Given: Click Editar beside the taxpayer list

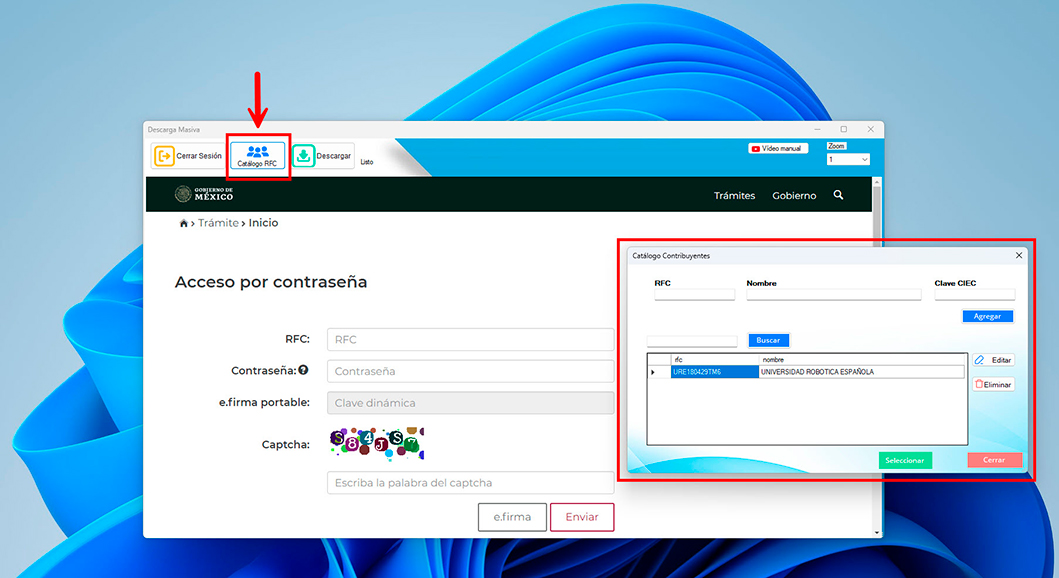Looking at the screenshot, I should [x=993, y=360].
